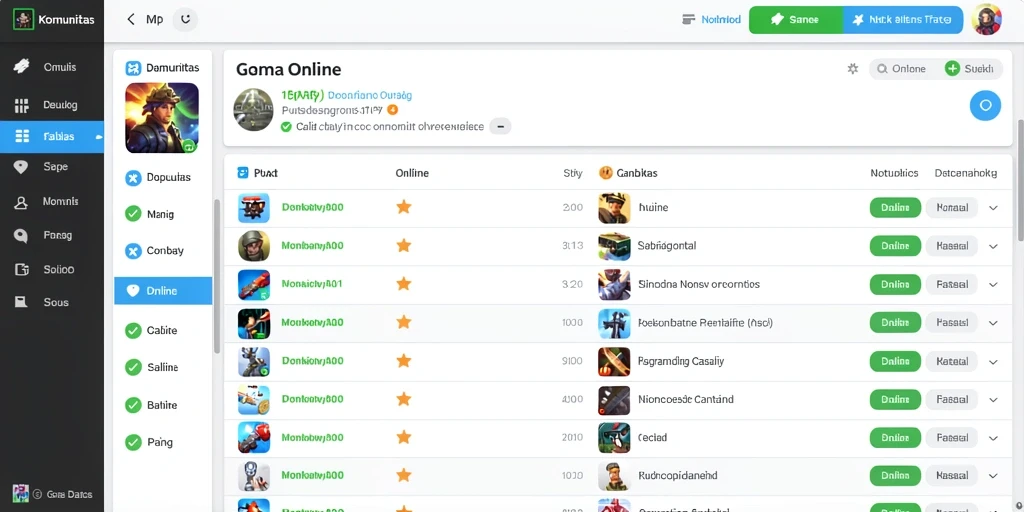
Task: Click the panel vertical scrollbar
Action: (217, 276)
